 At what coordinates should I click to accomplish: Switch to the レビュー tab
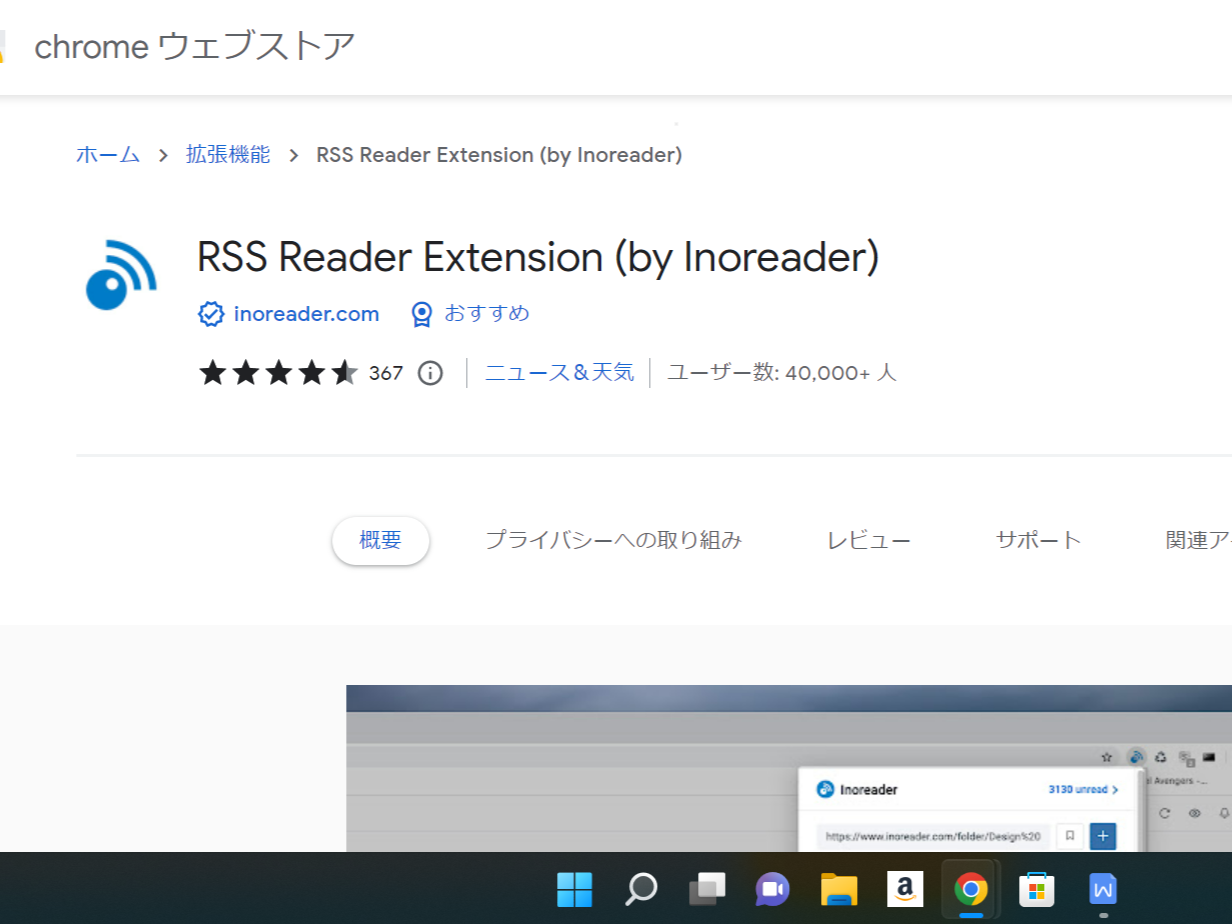click(869, 541)
